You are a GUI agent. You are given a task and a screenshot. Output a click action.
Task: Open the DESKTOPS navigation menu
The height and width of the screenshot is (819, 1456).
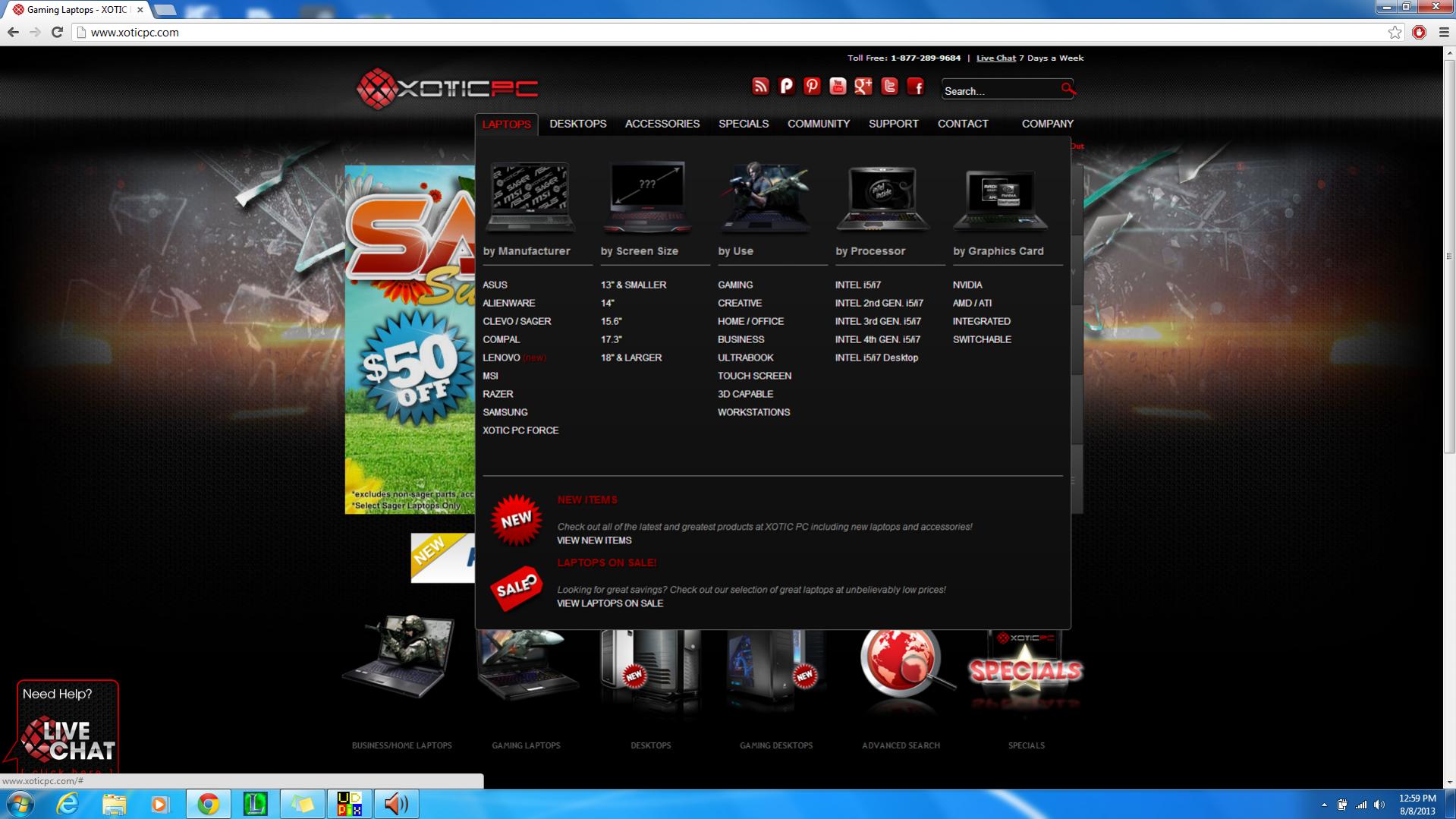pos(577,124)
